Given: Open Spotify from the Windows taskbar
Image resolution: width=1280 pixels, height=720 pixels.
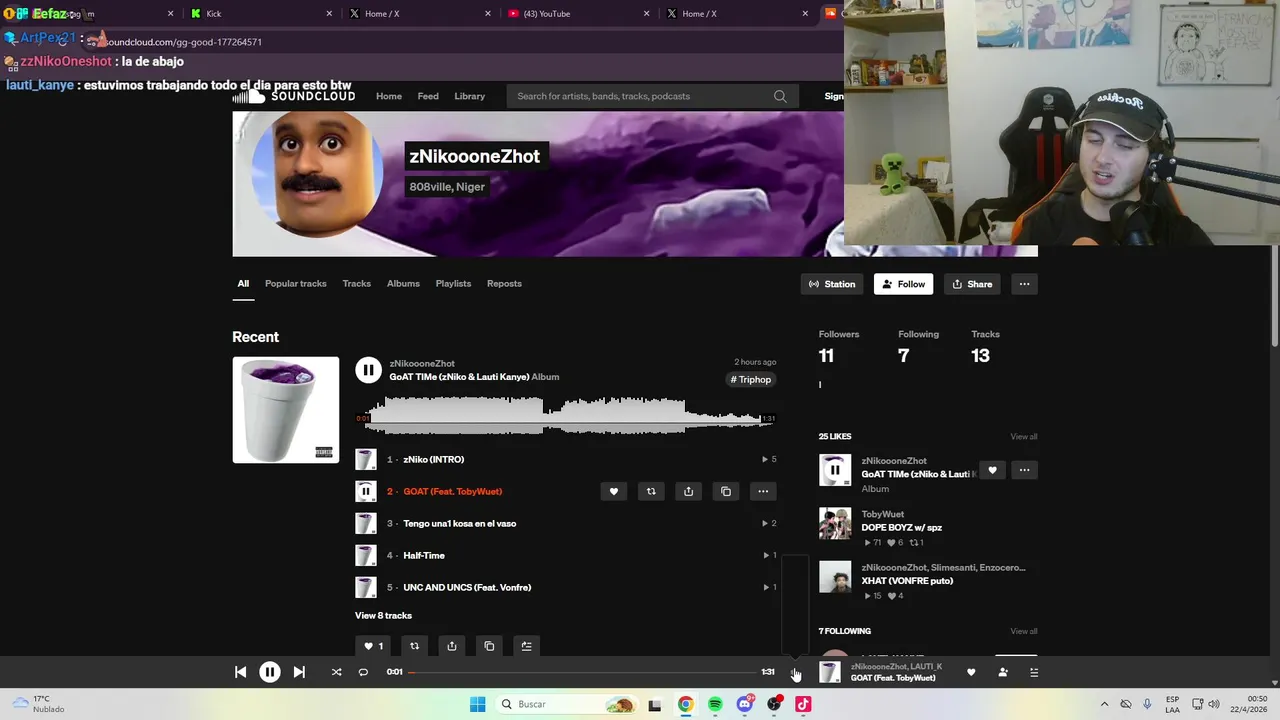Looking at the screenshot, I should (715, 704).
